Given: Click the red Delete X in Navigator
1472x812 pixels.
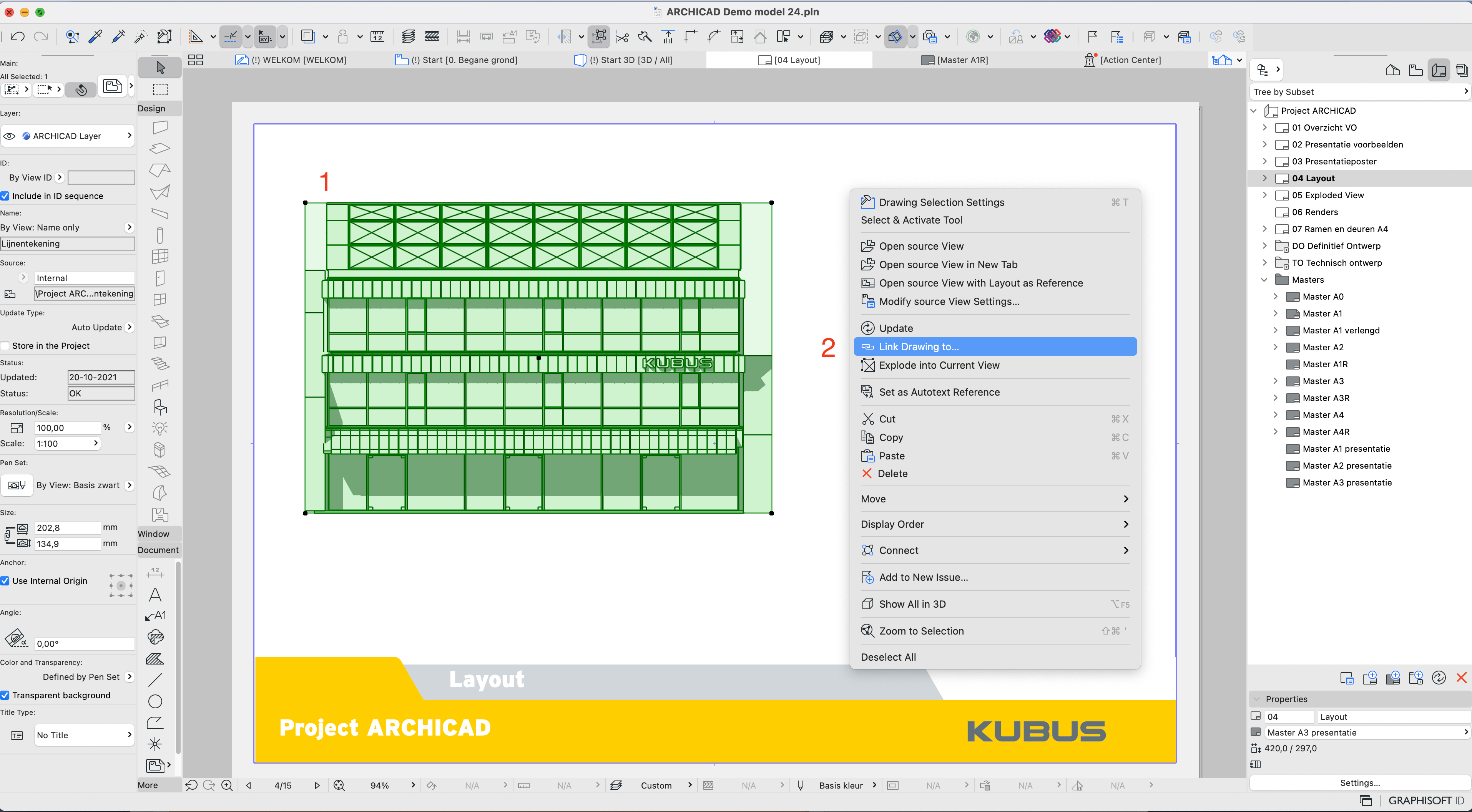Looking at the screenshot, I should point(1461,678).
